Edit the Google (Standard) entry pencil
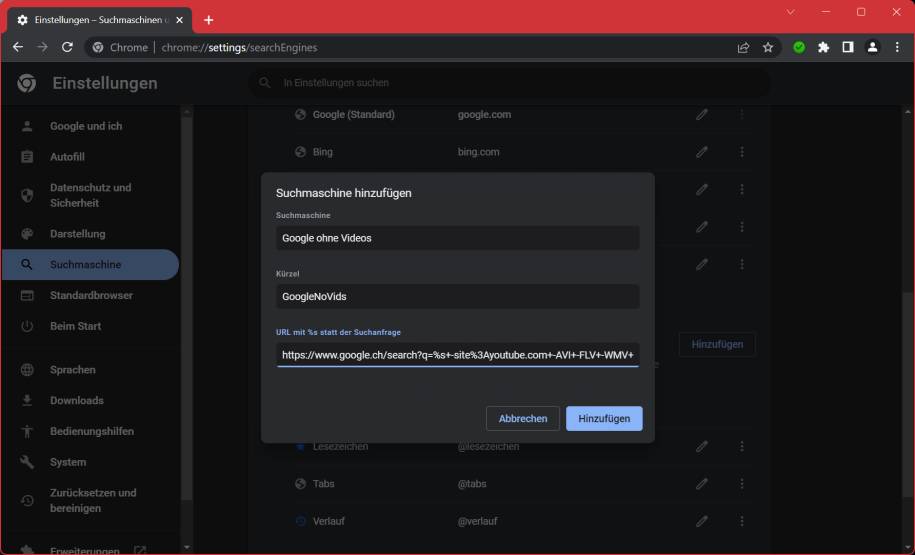 click(701, 114)
